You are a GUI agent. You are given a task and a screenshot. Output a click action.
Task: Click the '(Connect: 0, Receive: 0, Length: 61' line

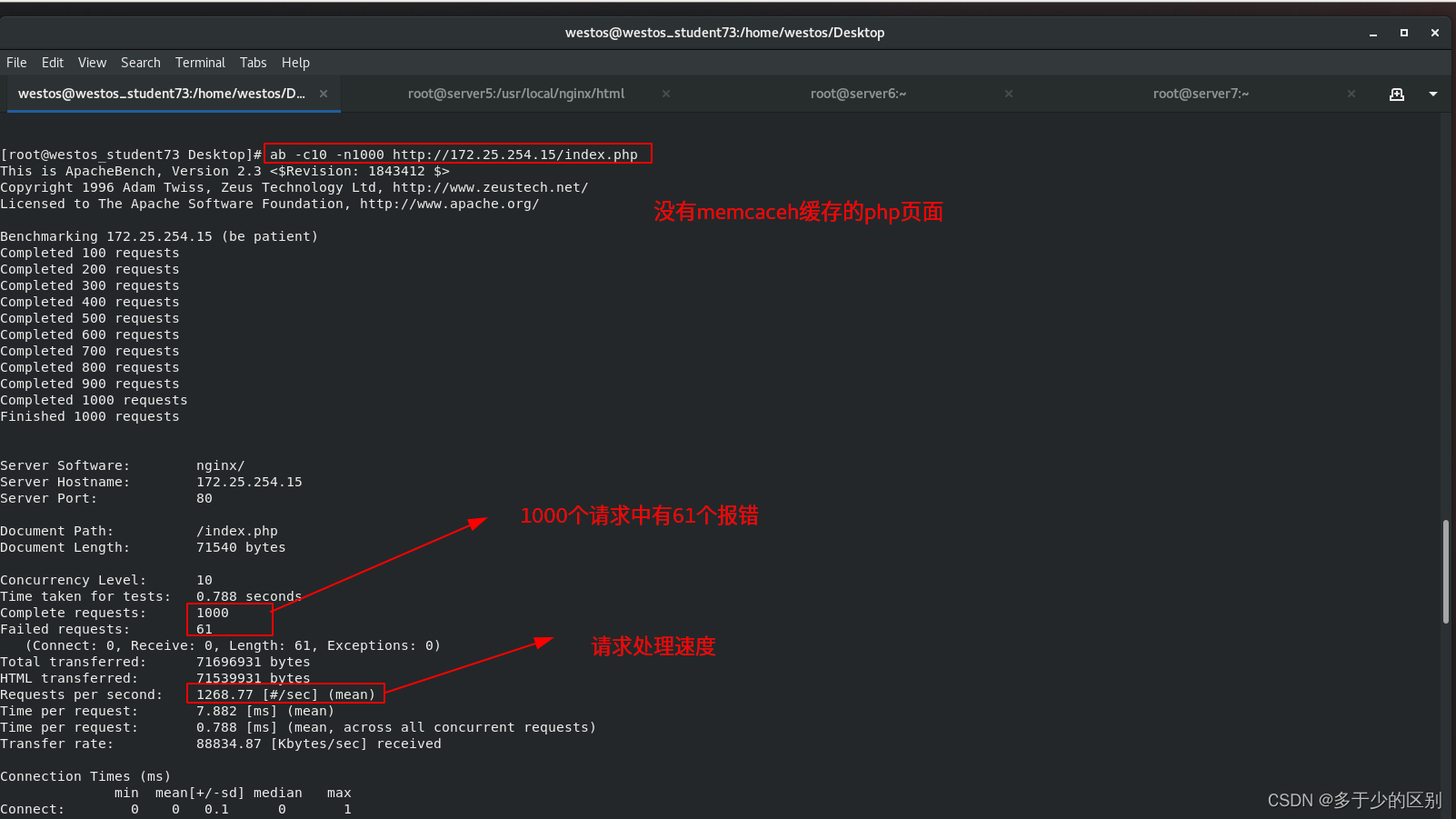coord(233,645)
